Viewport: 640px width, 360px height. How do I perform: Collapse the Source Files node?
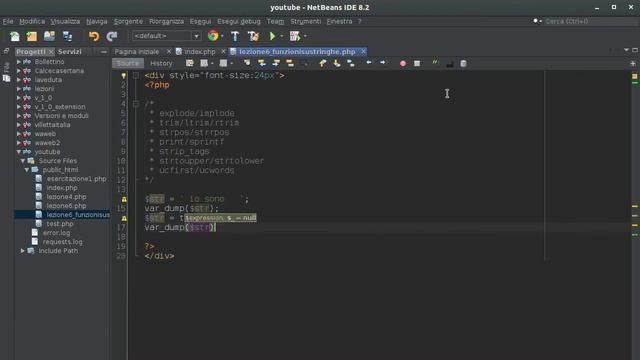tap(23, 160)
